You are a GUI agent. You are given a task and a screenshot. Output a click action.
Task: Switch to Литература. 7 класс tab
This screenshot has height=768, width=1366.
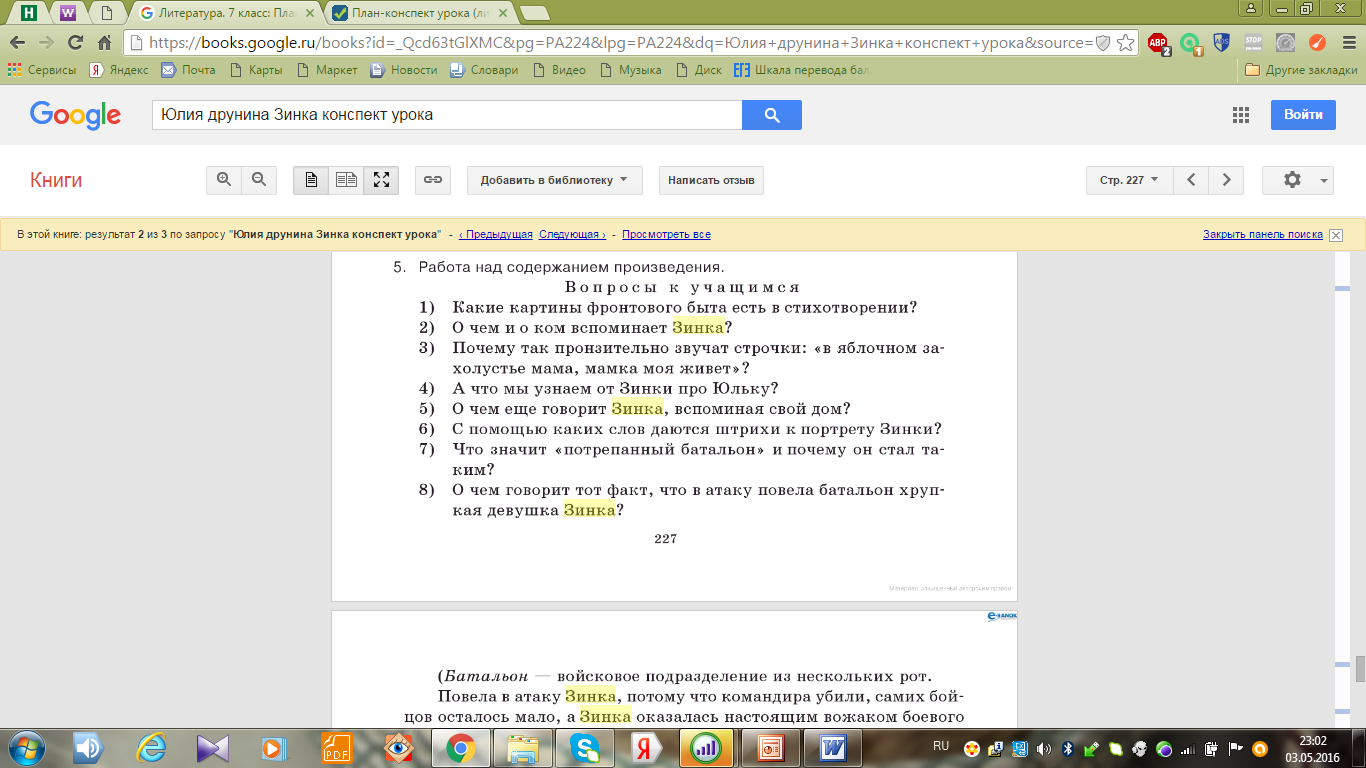pyautogui.click(x=226, y=13)
